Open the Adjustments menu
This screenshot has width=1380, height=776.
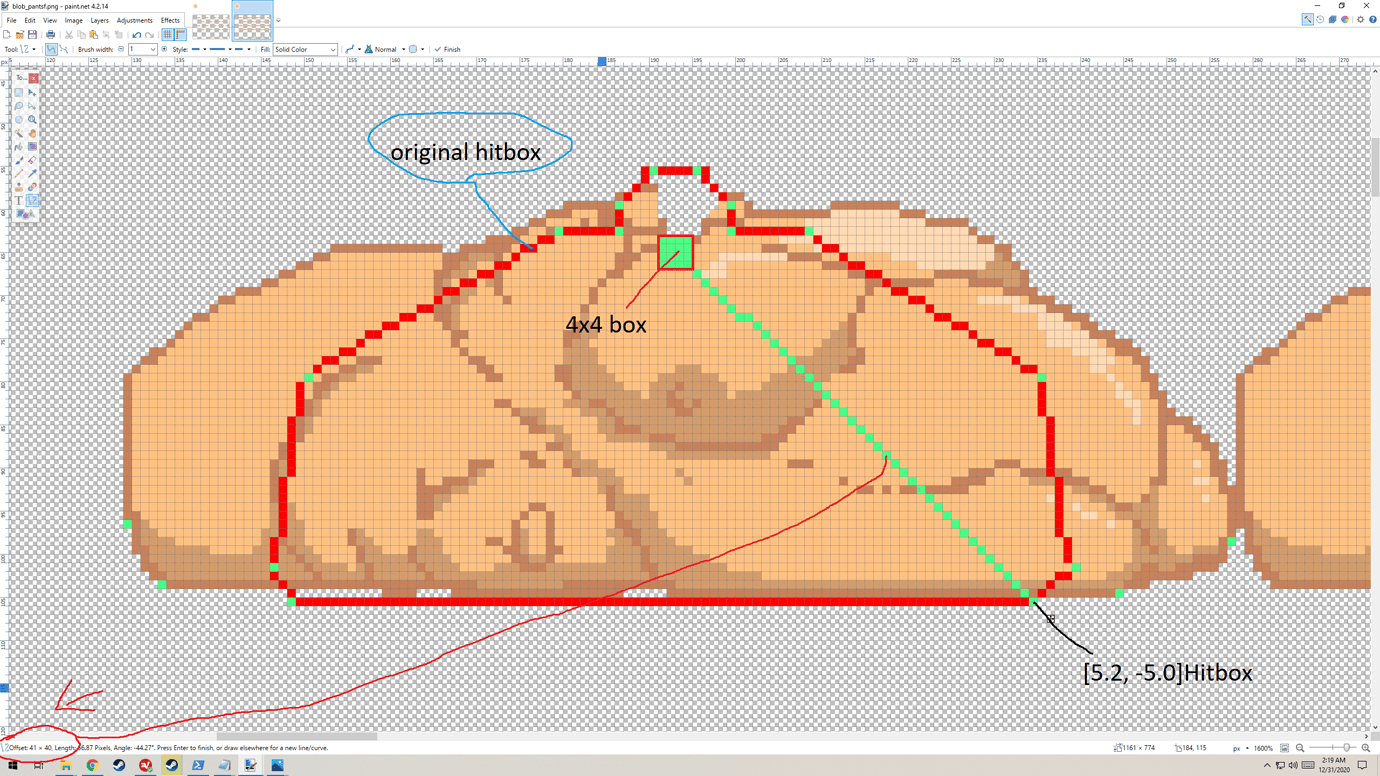(134, 20)
